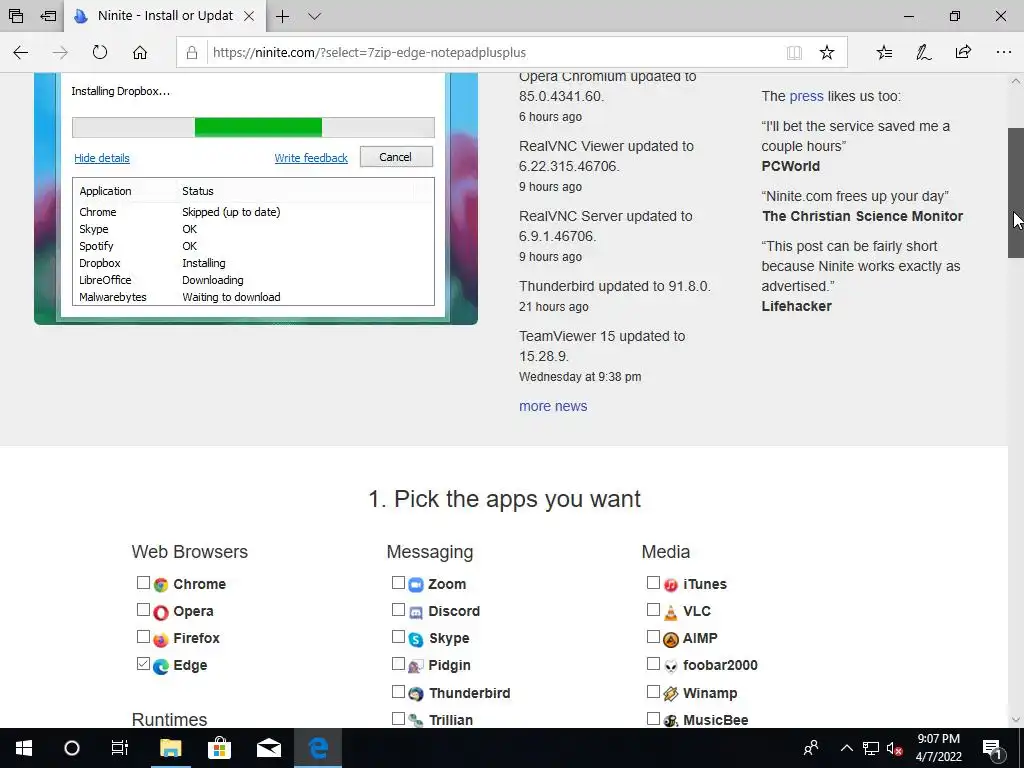The width and height of the screenshot is (1024, 768).
Task: Open File Explorer from taskbar
Action: [x=170, y=748]
